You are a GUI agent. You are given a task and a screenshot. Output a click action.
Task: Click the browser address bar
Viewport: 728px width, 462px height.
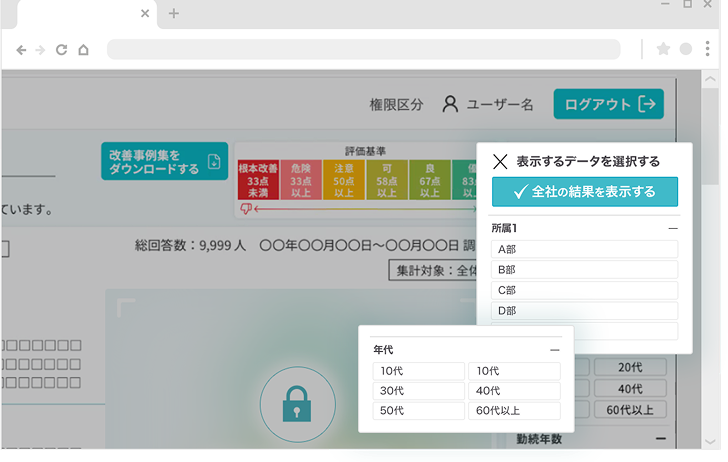point(364,49)
